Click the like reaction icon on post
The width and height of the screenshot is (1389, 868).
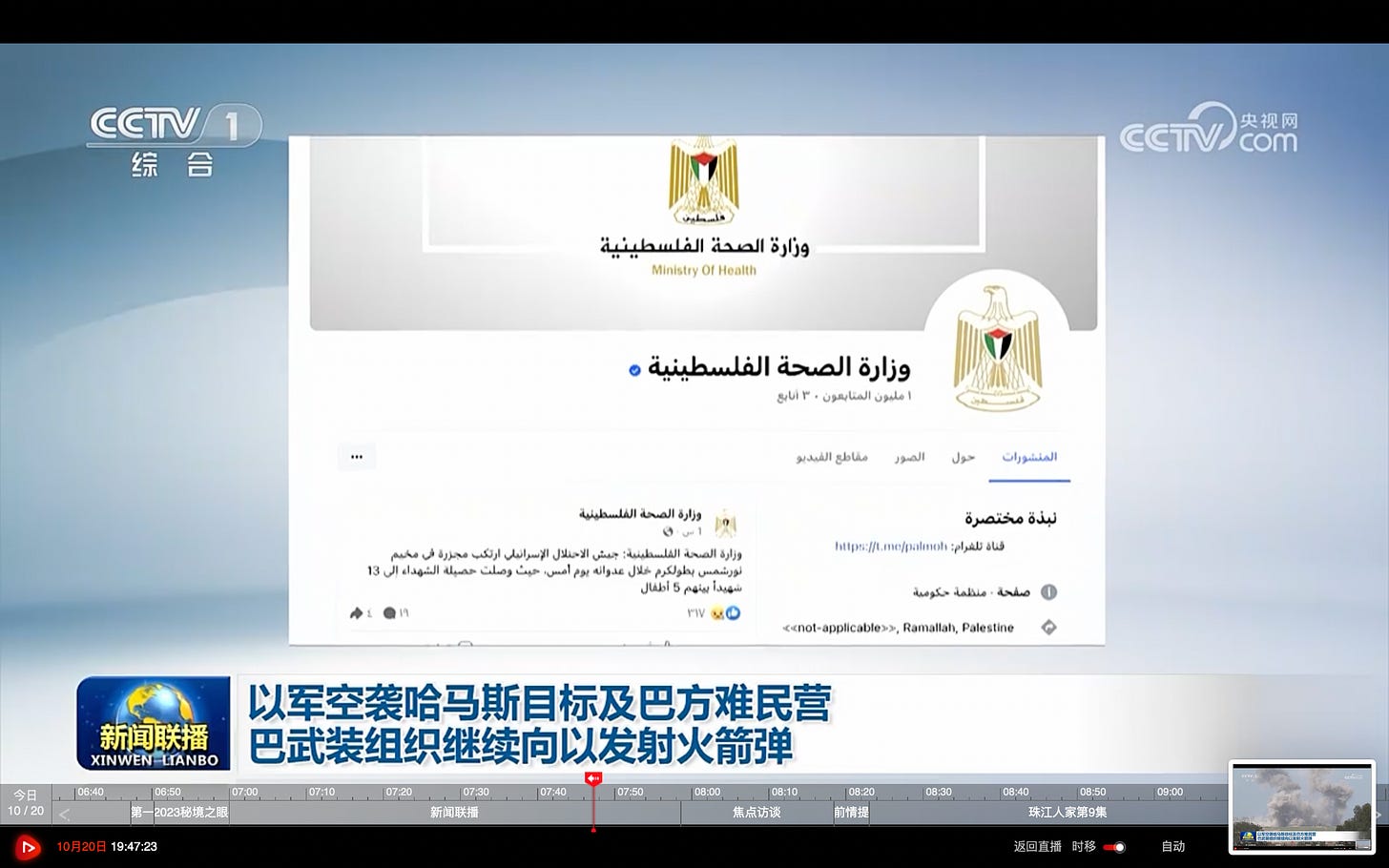pos(733,613)
